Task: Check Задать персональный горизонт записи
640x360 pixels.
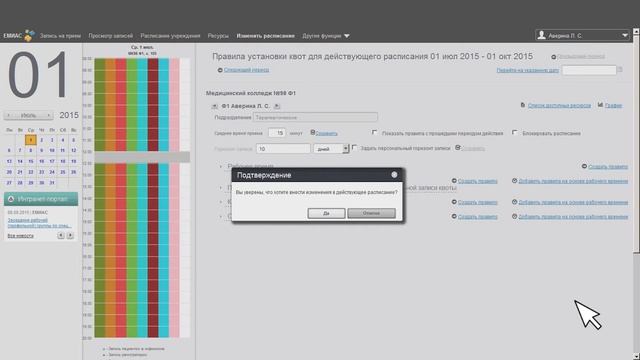Action: click(x=354, y=148)
